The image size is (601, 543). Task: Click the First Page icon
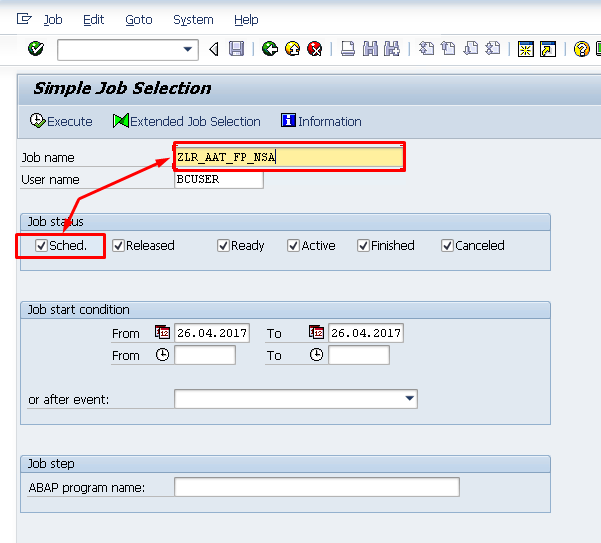pos(426,49)
